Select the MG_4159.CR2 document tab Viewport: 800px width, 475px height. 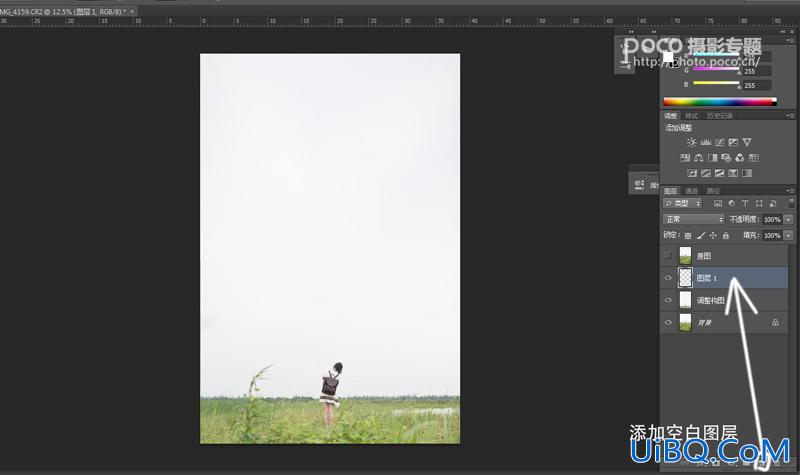click(63, 11)
